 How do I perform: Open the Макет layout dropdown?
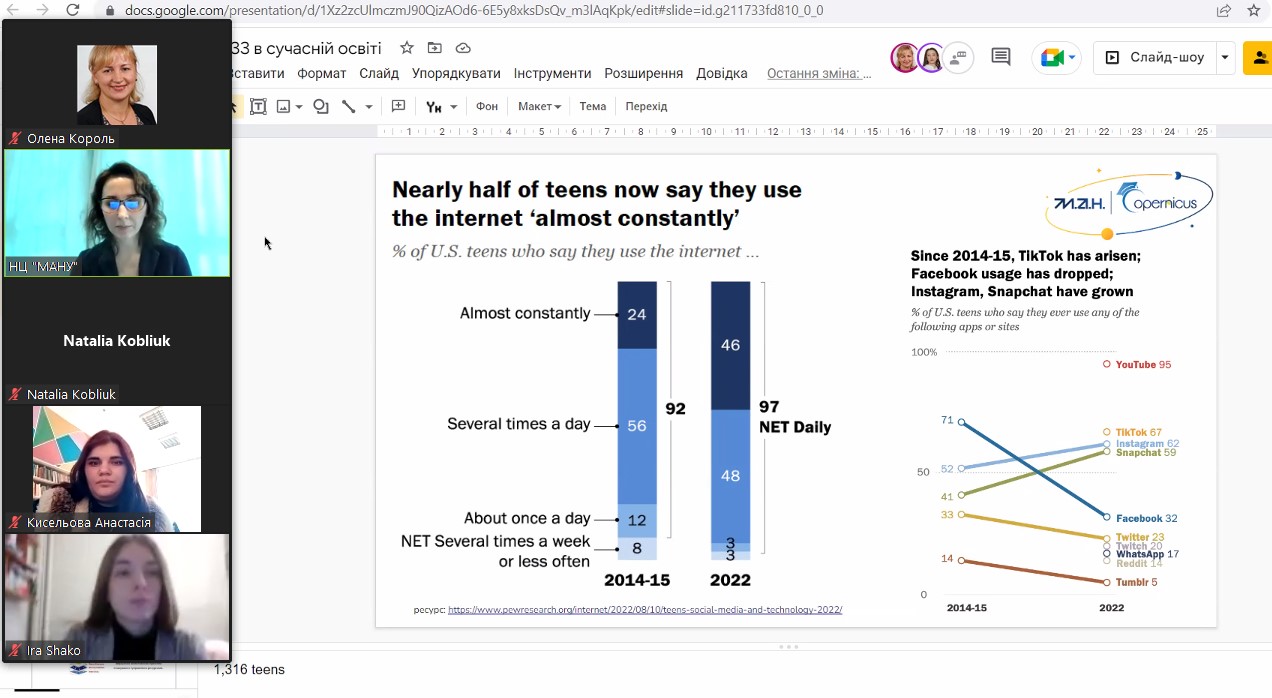click(539, 106)
